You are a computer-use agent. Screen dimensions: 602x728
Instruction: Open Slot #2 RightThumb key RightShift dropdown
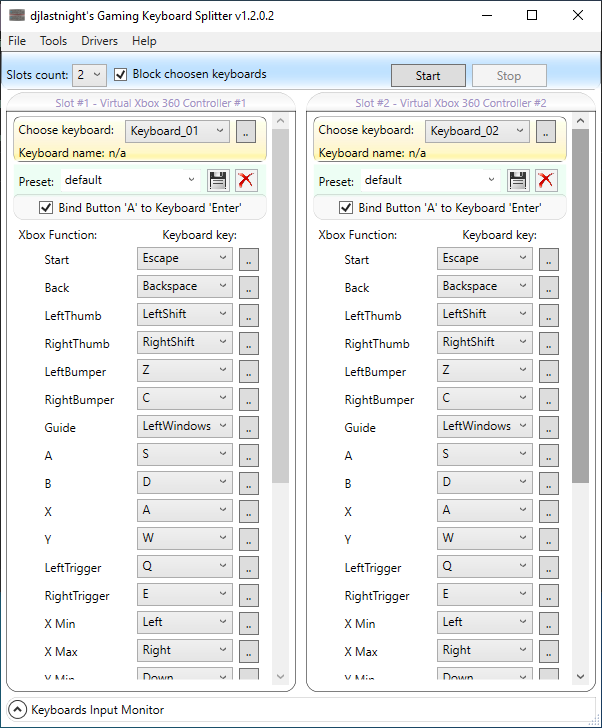click(x=485, y=343)
